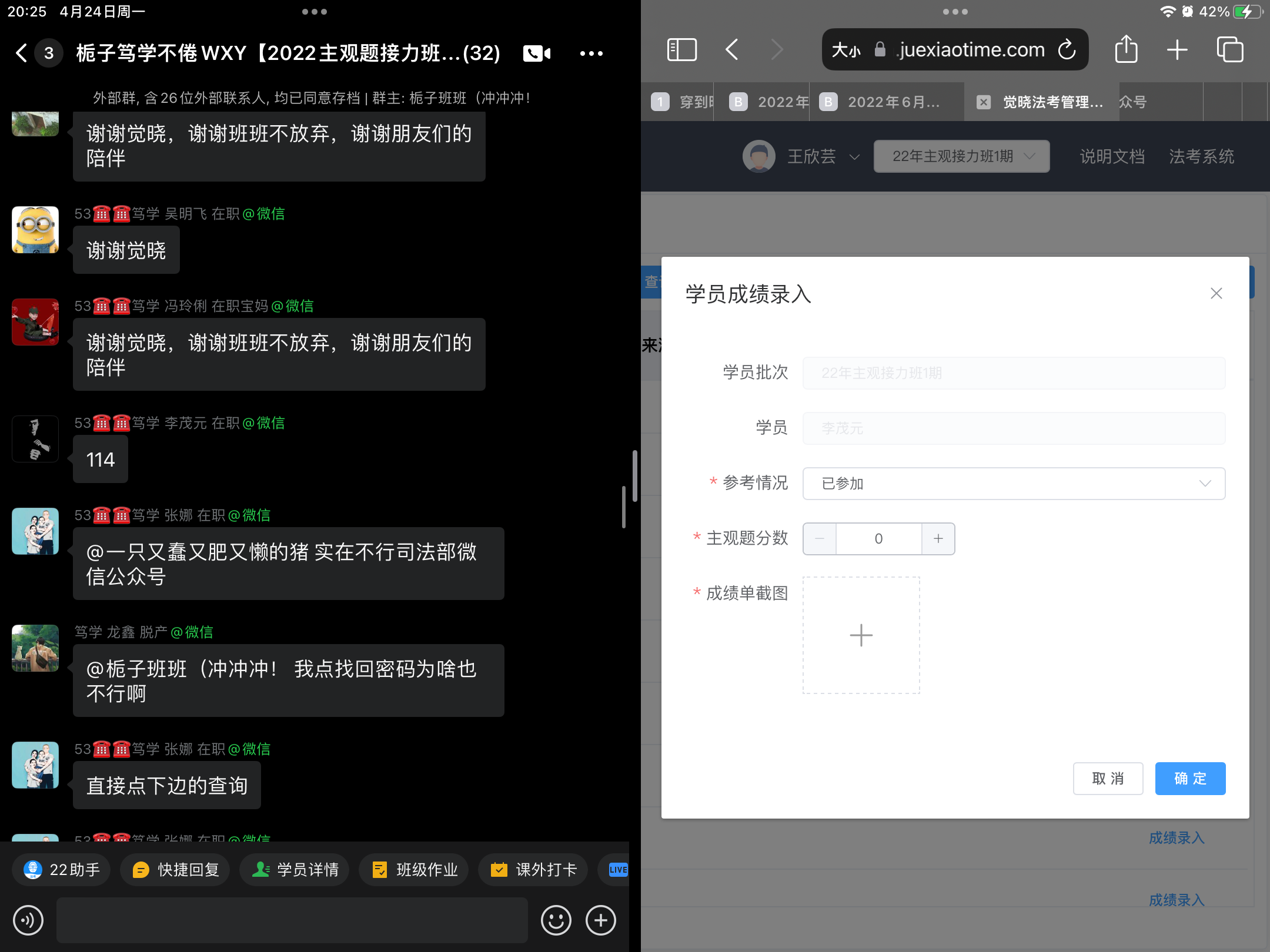Increase 主观题分数 with plus button
The width and height of the screenshot is (1270, 952).
coord(938,539)
